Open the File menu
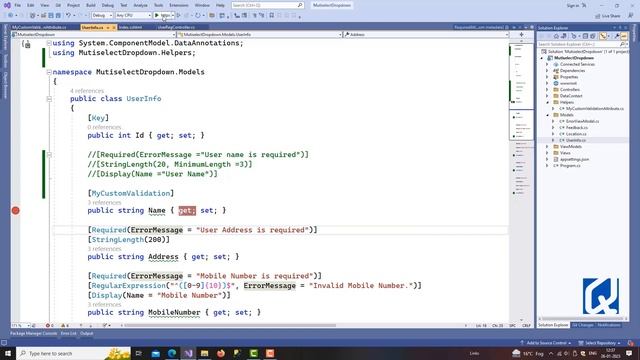The height and width of the screenshot is (360, 640). coord(18,5)
